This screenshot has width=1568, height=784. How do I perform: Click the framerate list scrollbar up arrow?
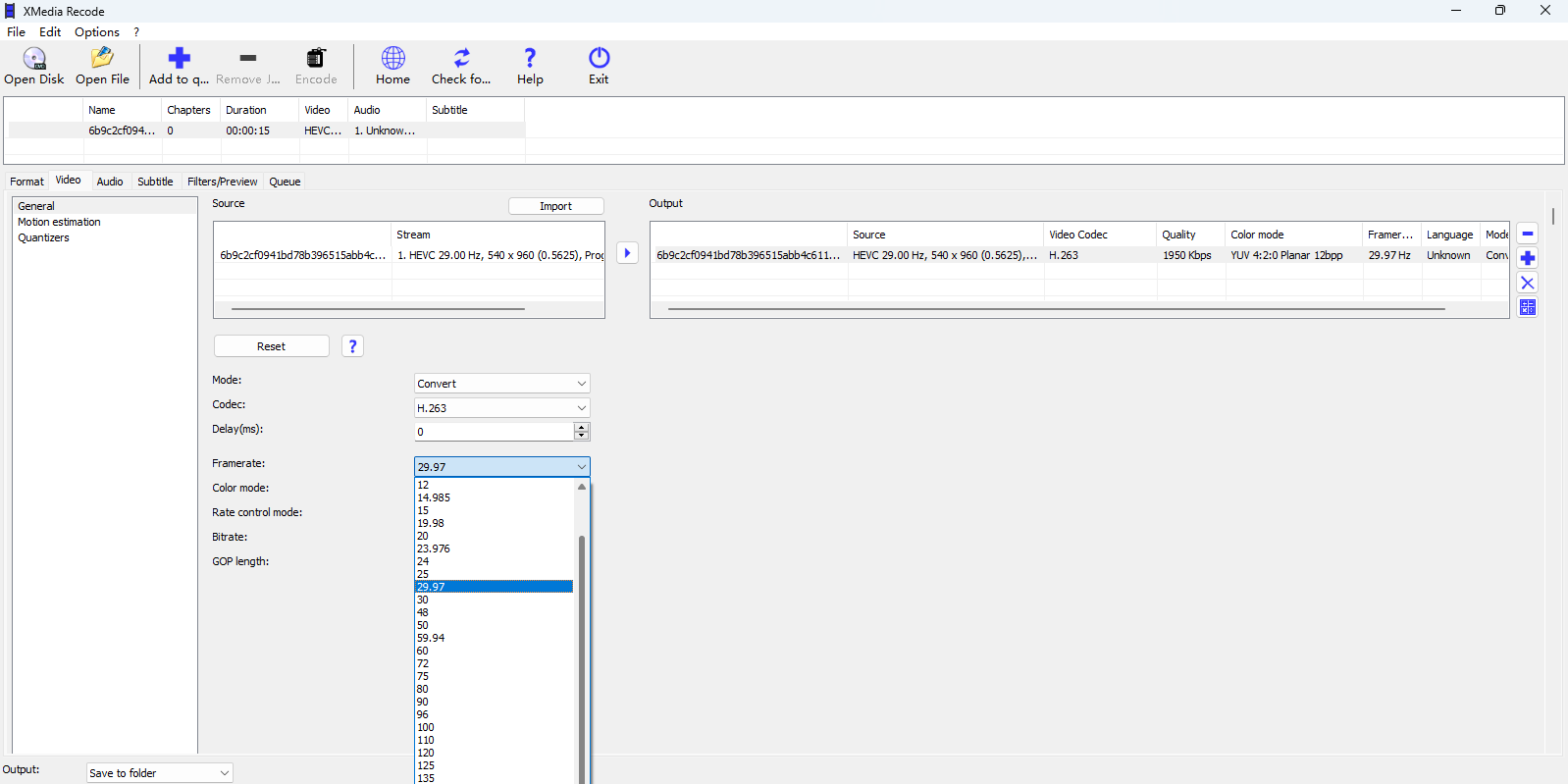click(x=582, y=487)
